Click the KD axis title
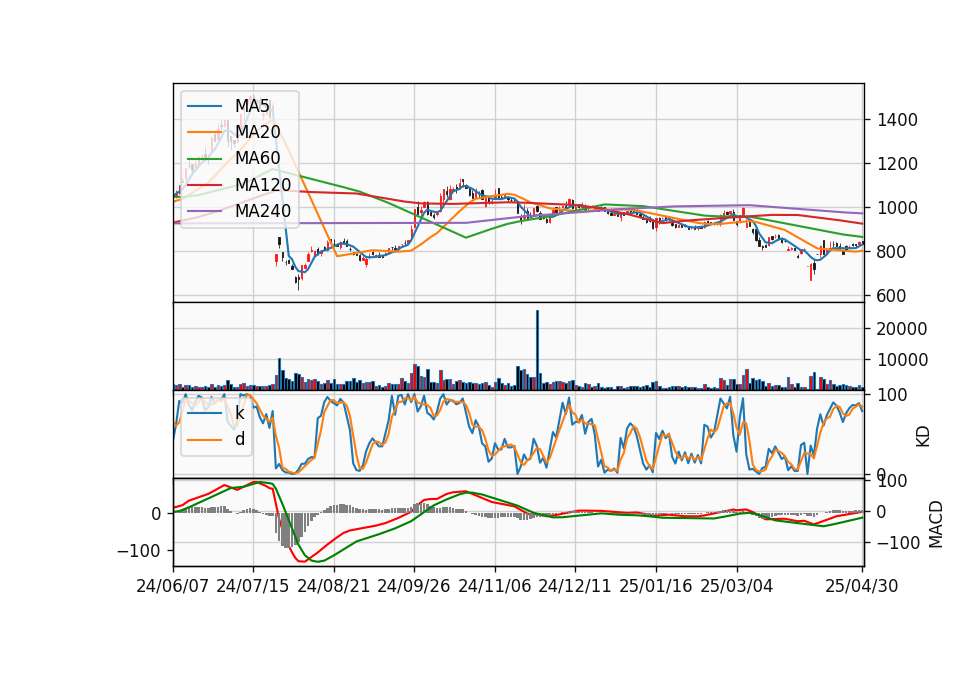The image size is (960, 690). [923, 437]
